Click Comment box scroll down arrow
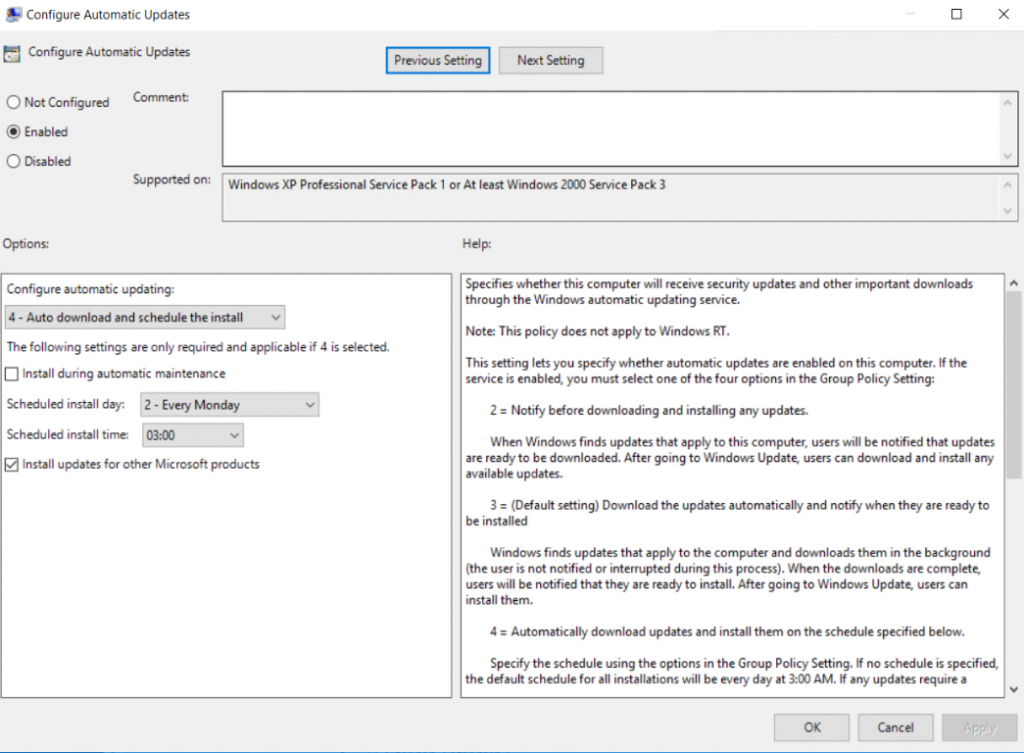The image size is (1024, 753). point(1009,155)
